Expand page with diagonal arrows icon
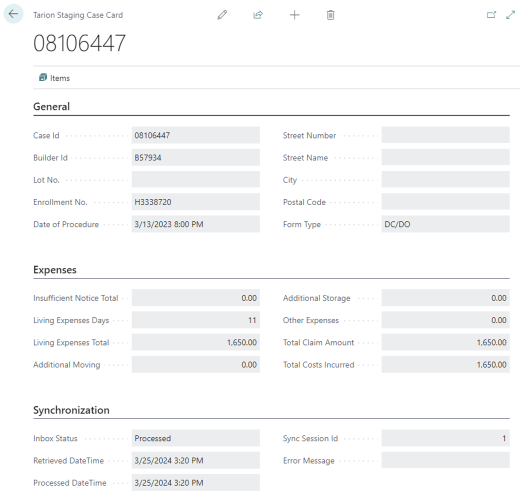The width and height of the screenshot is (520, 497). pyautogui.click(x=510, y=15)
